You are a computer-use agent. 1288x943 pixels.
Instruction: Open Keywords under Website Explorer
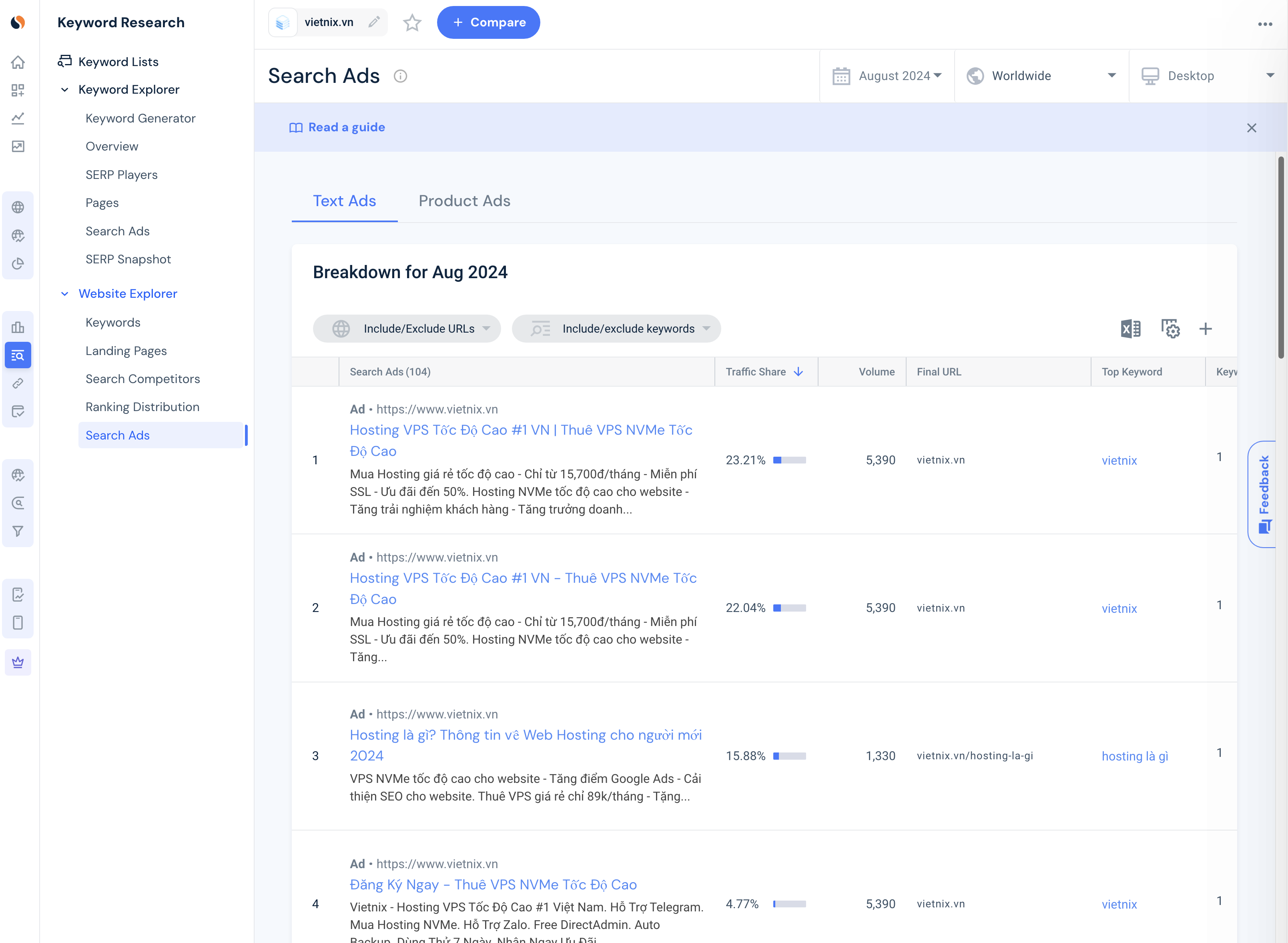[113, 323]
